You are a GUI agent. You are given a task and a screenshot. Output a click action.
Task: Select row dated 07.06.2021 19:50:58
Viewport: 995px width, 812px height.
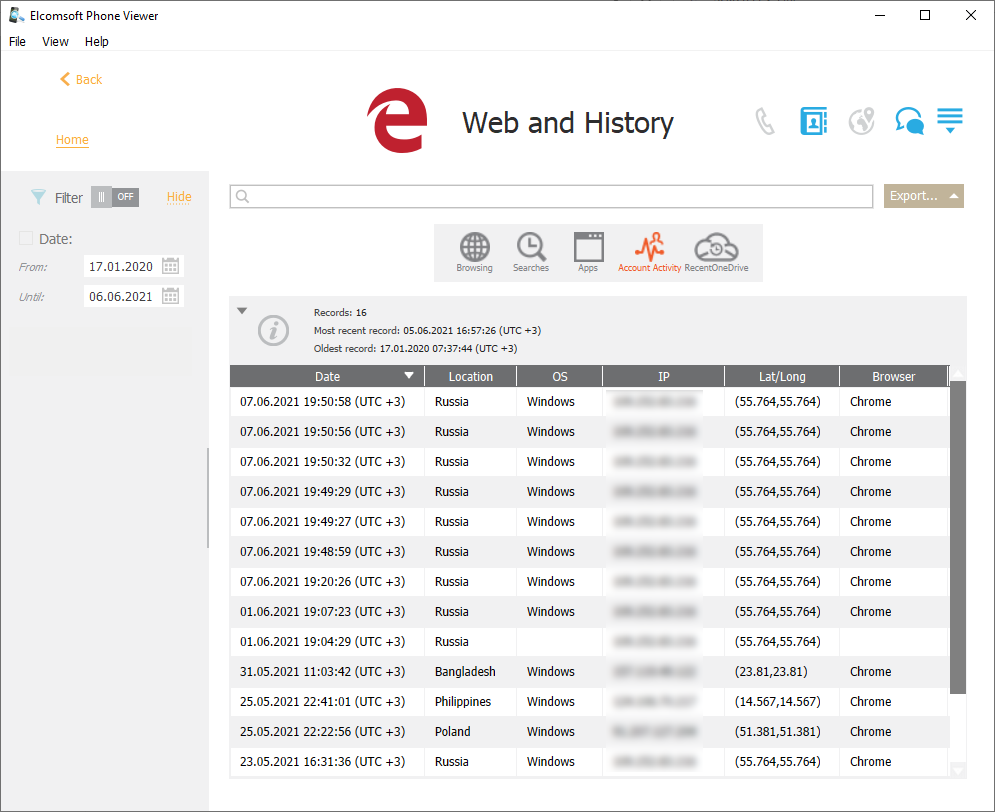coord(589,402)
